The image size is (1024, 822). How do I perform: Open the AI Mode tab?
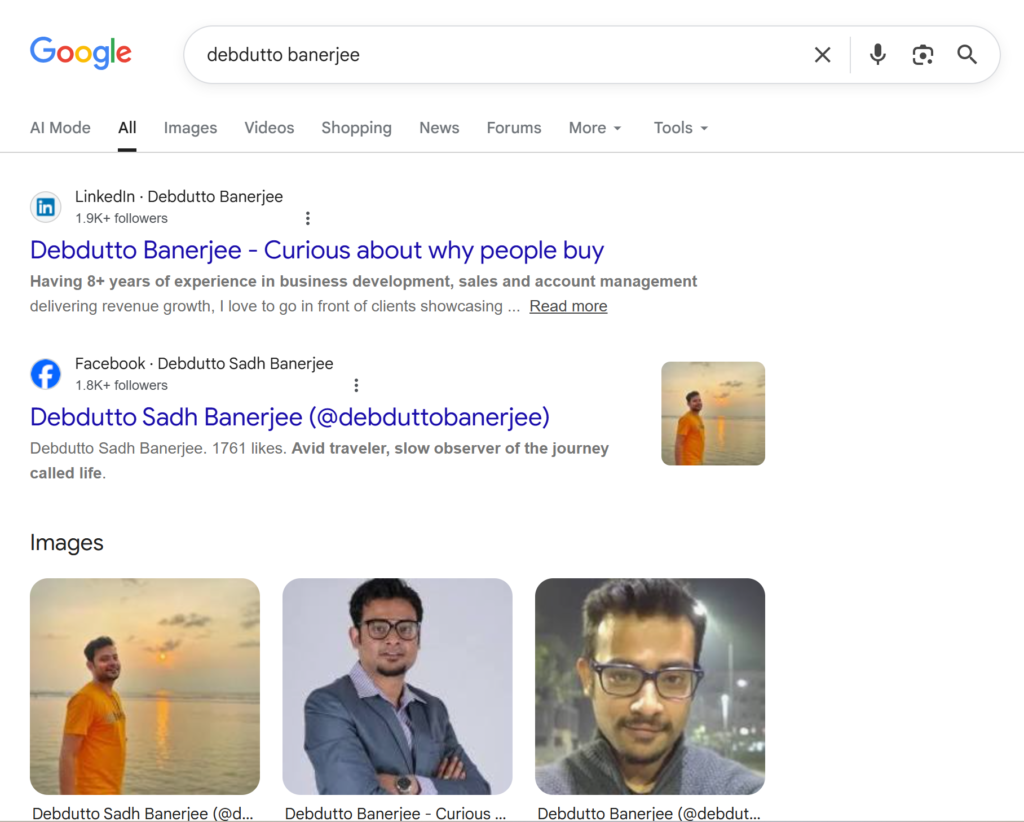[60, 128]
